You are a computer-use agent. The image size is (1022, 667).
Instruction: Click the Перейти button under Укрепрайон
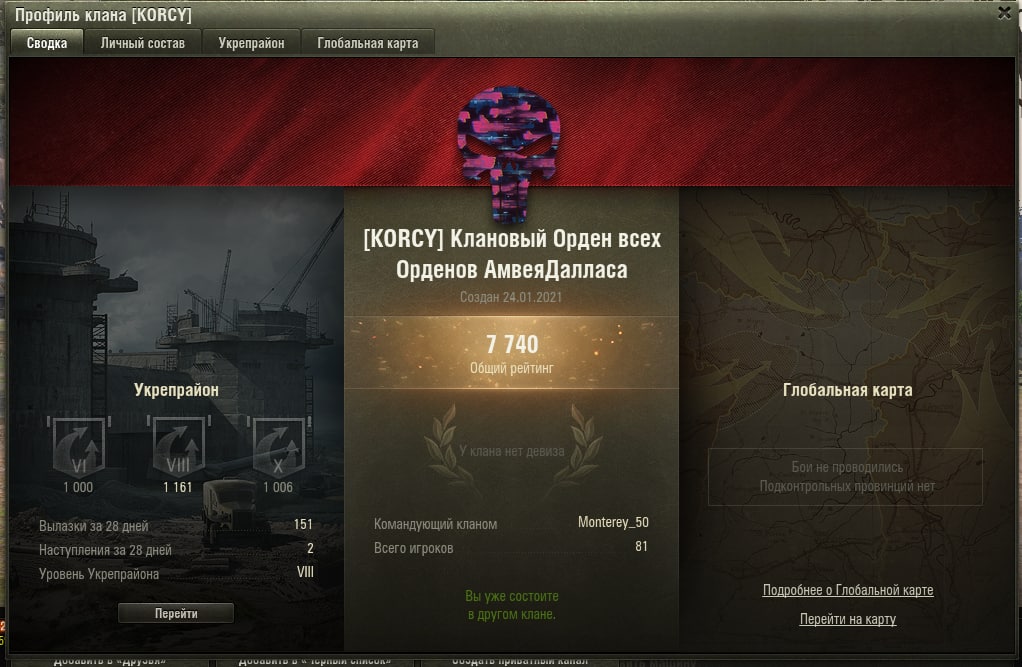pyautogui.click(x=176, y=613)
